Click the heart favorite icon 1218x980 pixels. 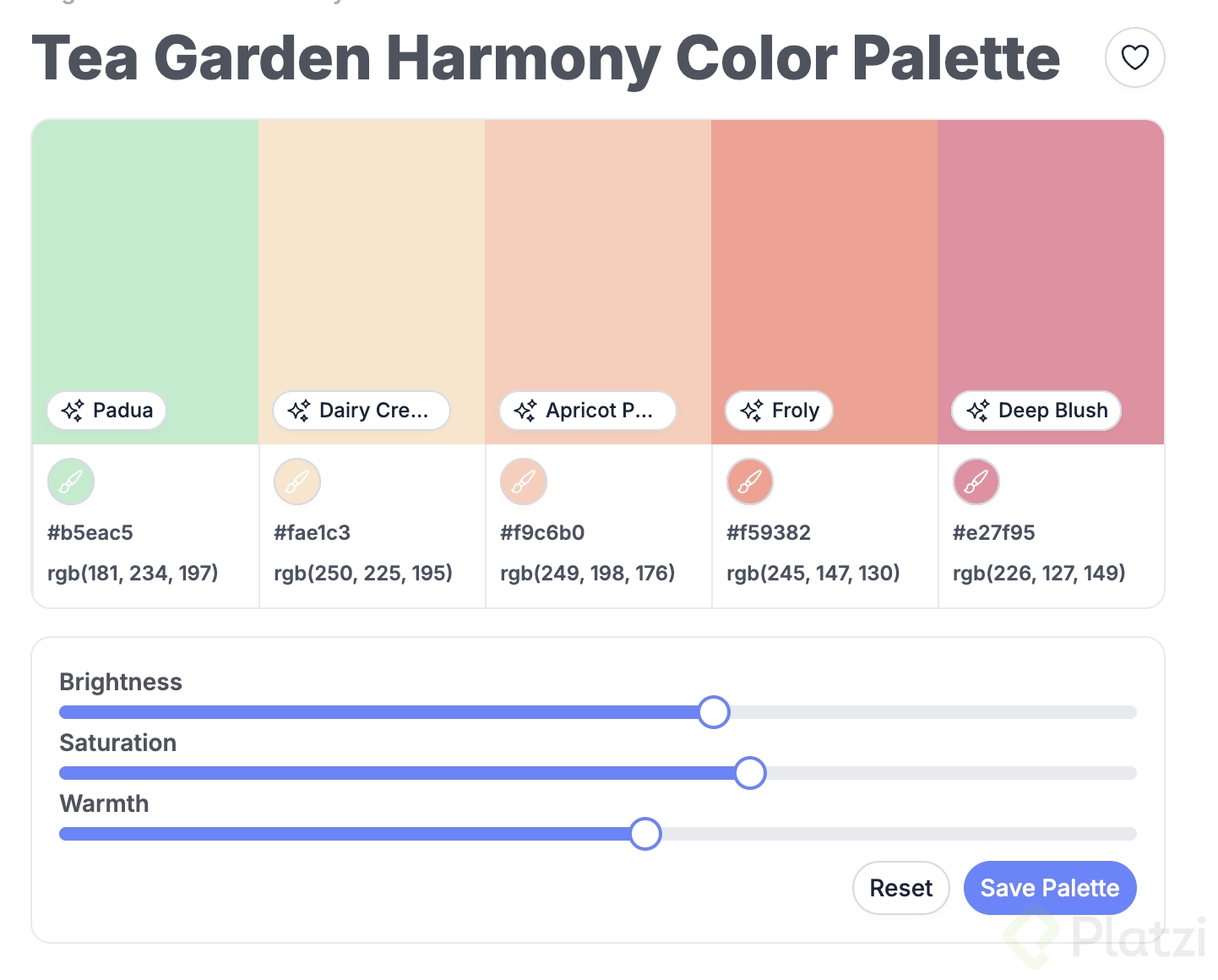coord(1134,57)
